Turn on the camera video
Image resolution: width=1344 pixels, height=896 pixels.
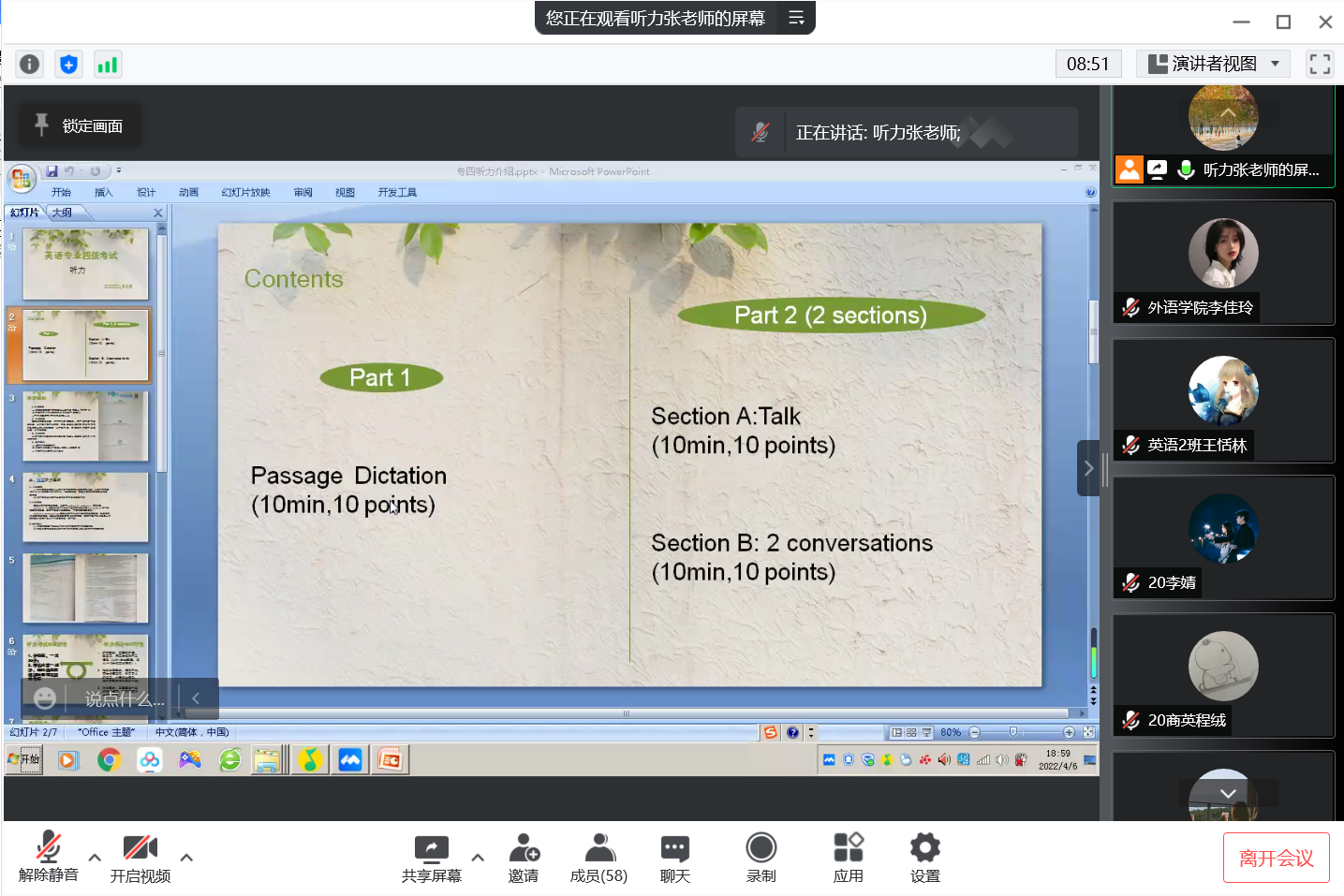pos(140,858)
